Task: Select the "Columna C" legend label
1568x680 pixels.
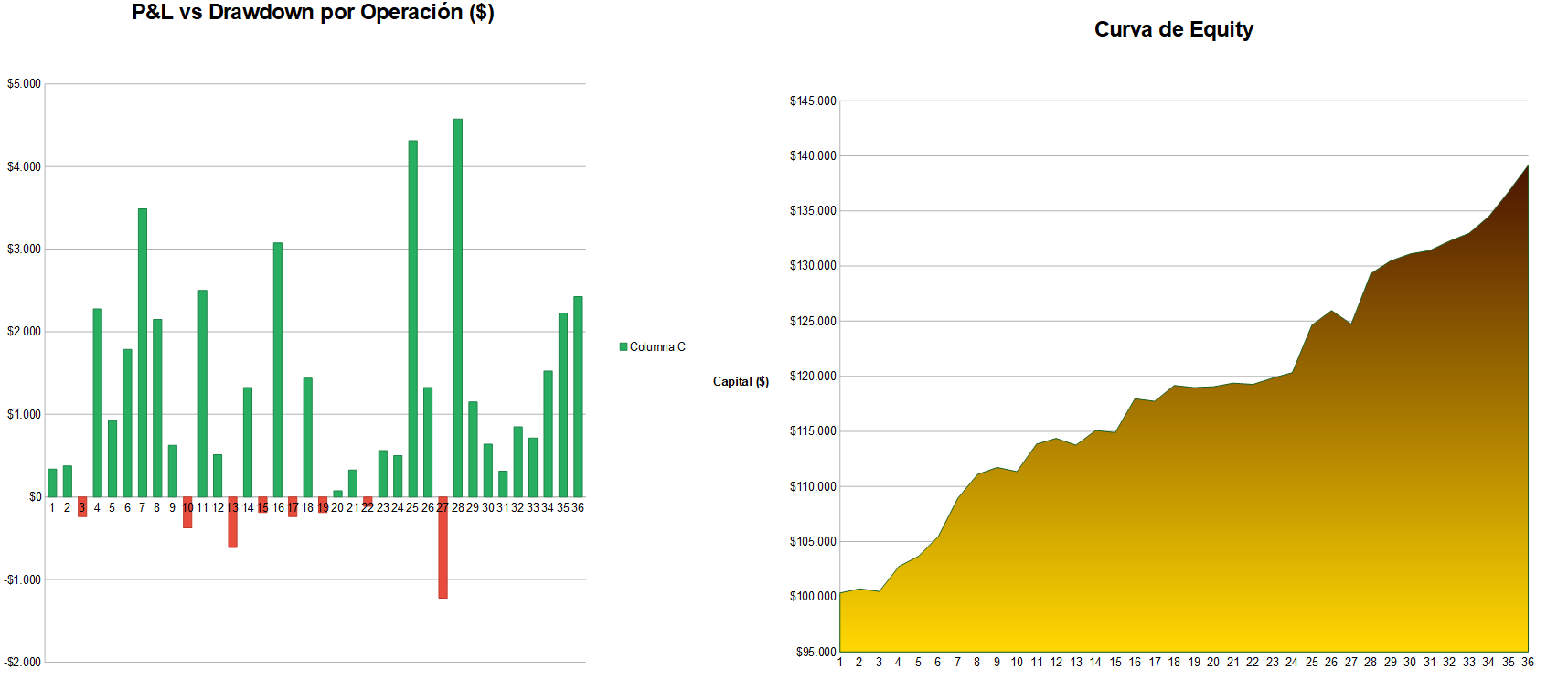Action: click(x=657, y=346)
